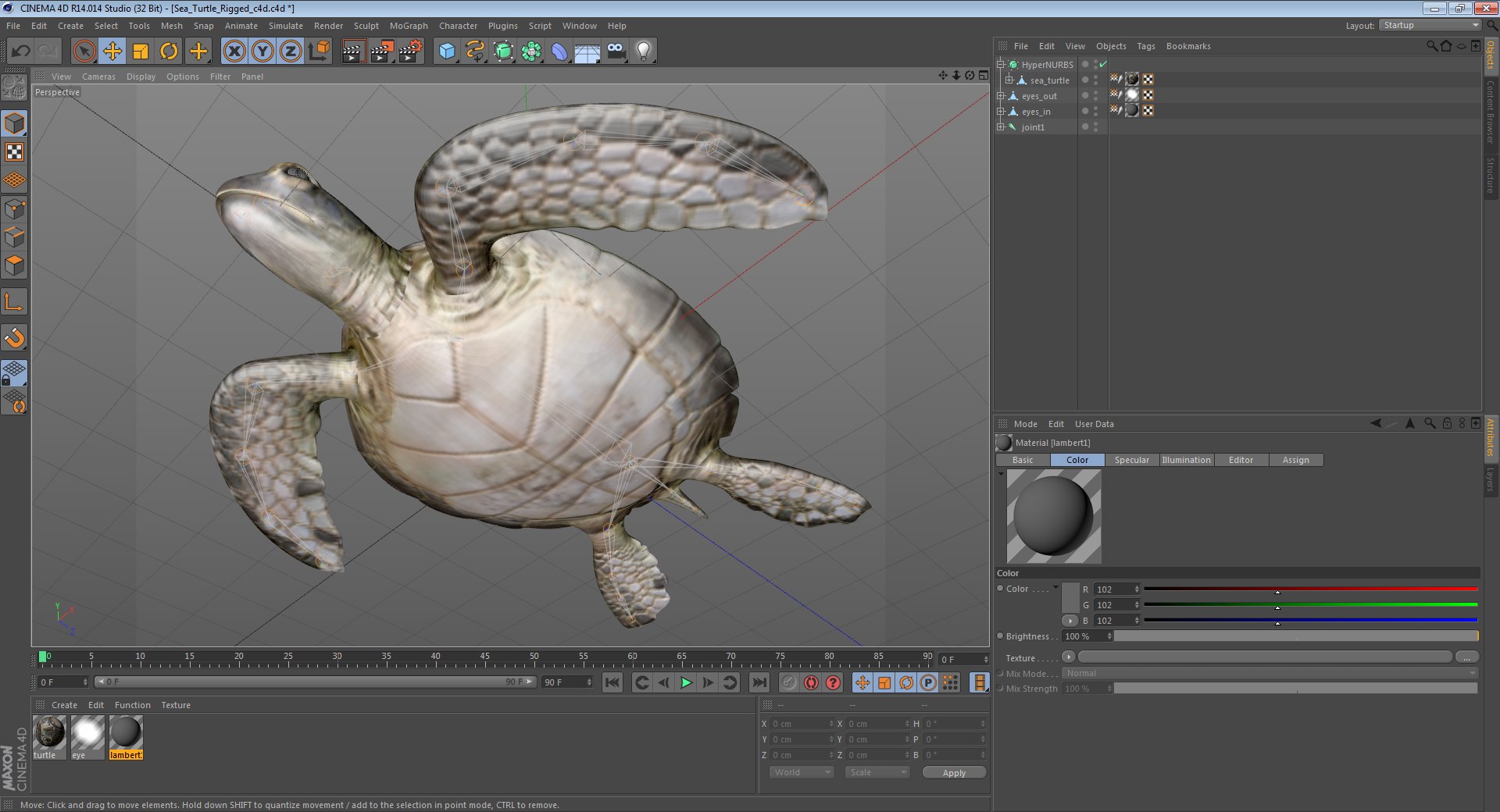Click the gray Color swatch
This screenshot has width=1500, height=812.
coord(1070,598)
